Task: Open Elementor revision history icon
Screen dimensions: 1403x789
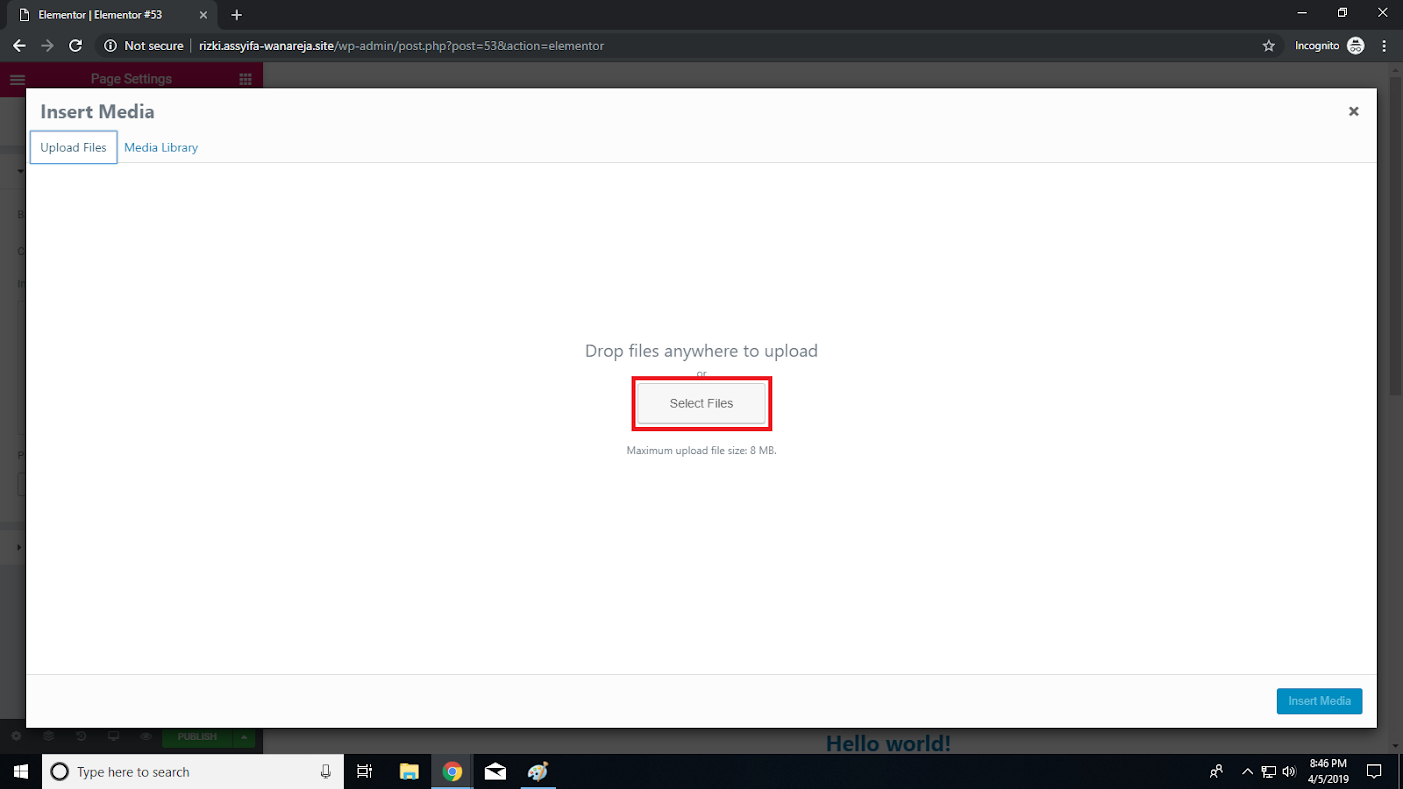Action: (81, 736)
